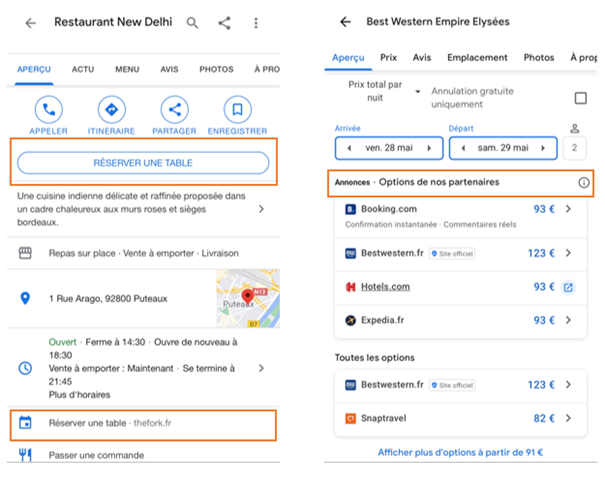Switch to the AVIS restaurant tab
Image resolution: width=605 pixels, height=484 pixels.
(x=169, y=69)
